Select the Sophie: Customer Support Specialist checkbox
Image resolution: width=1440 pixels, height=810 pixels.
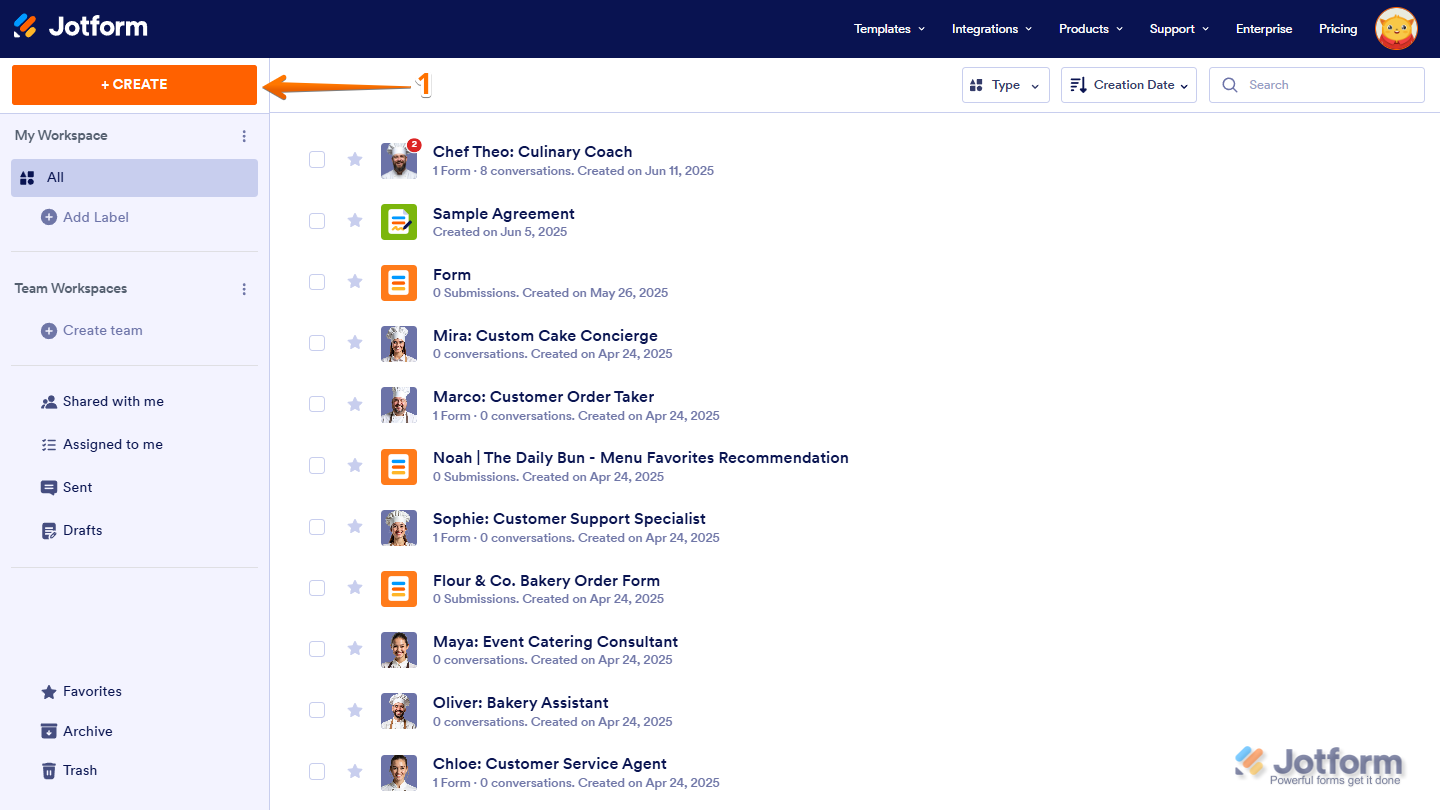click(317, 526)
